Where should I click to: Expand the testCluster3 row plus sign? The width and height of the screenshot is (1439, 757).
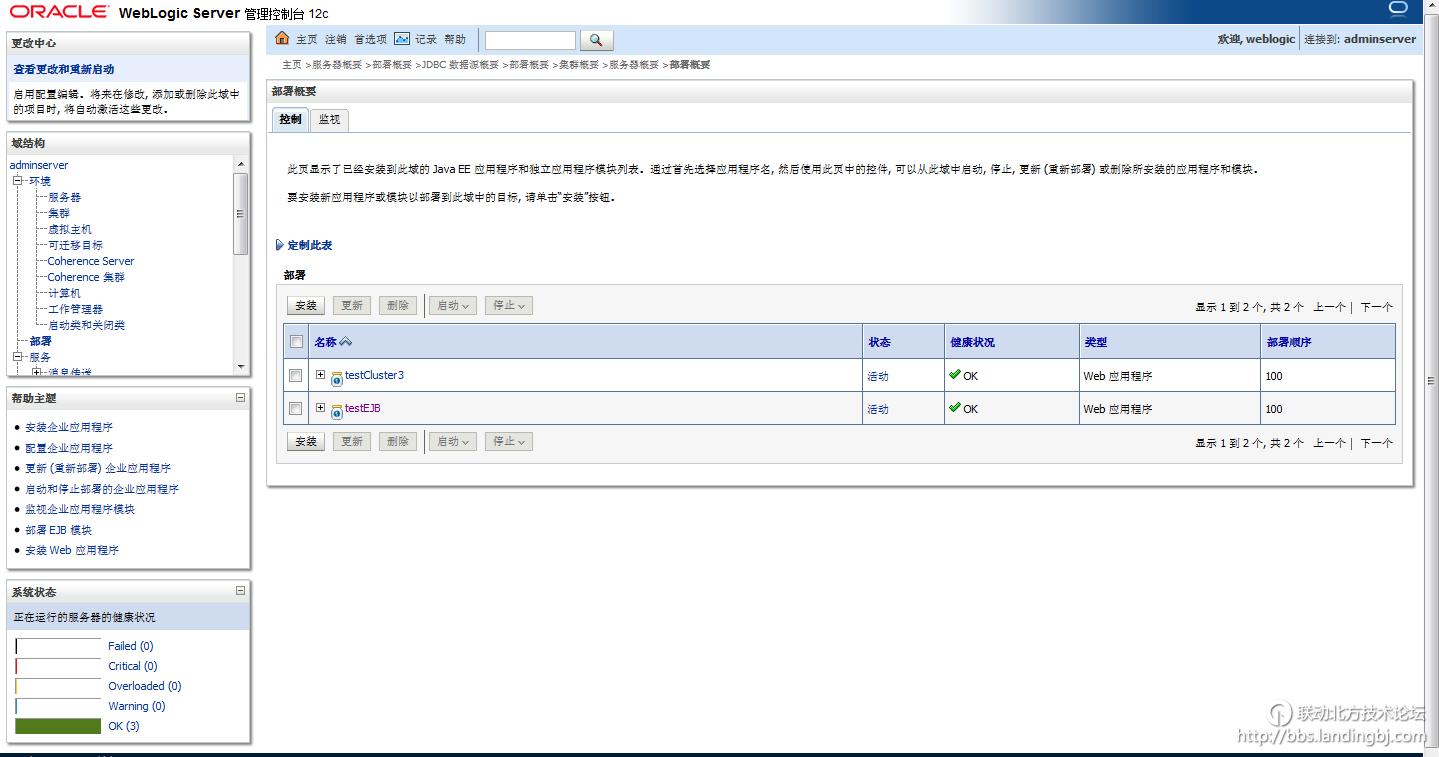click(x=321, y=375)
